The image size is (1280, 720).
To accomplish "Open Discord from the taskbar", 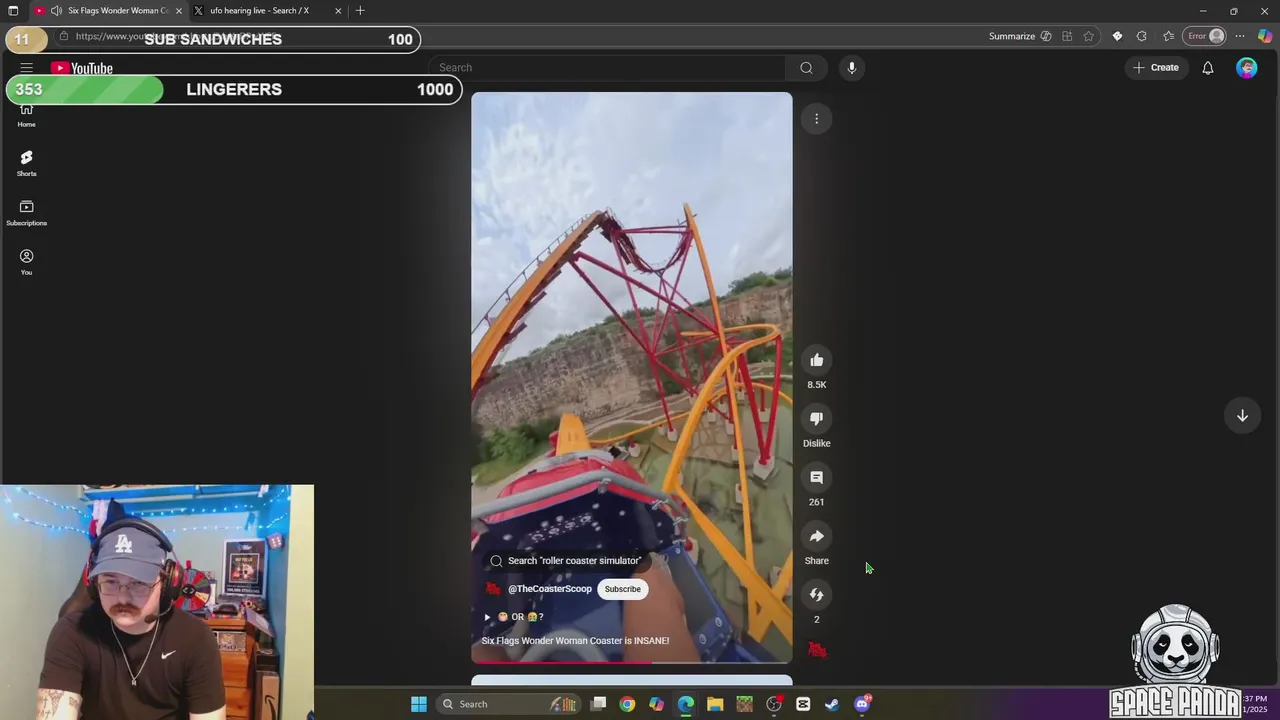I will click(x=862, y=704).
